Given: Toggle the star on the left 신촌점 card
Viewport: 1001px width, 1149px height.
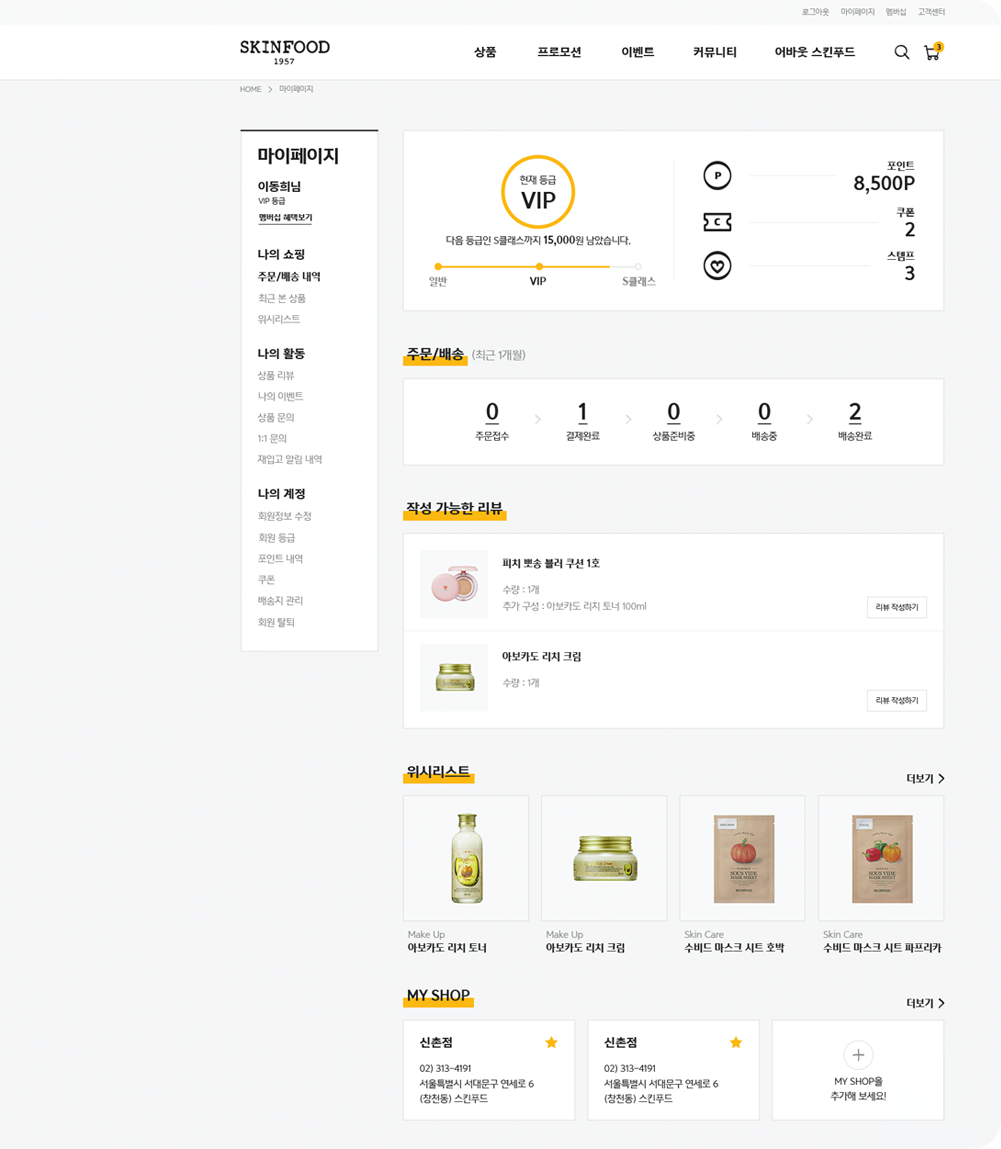Looking at the screenshot, I should pyautogui.click(x=552, y=1042).
